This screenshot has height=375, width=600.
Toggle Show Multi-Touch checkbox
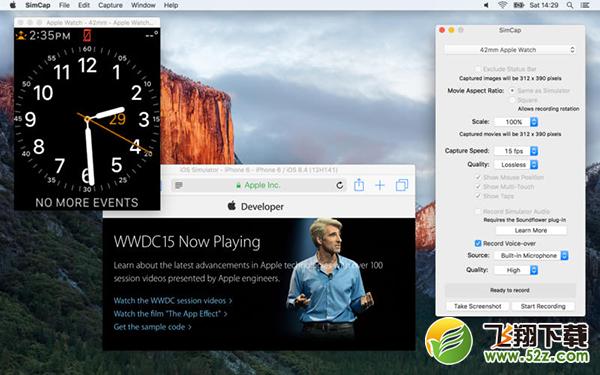pyautogui.click(x=478, y=187)
